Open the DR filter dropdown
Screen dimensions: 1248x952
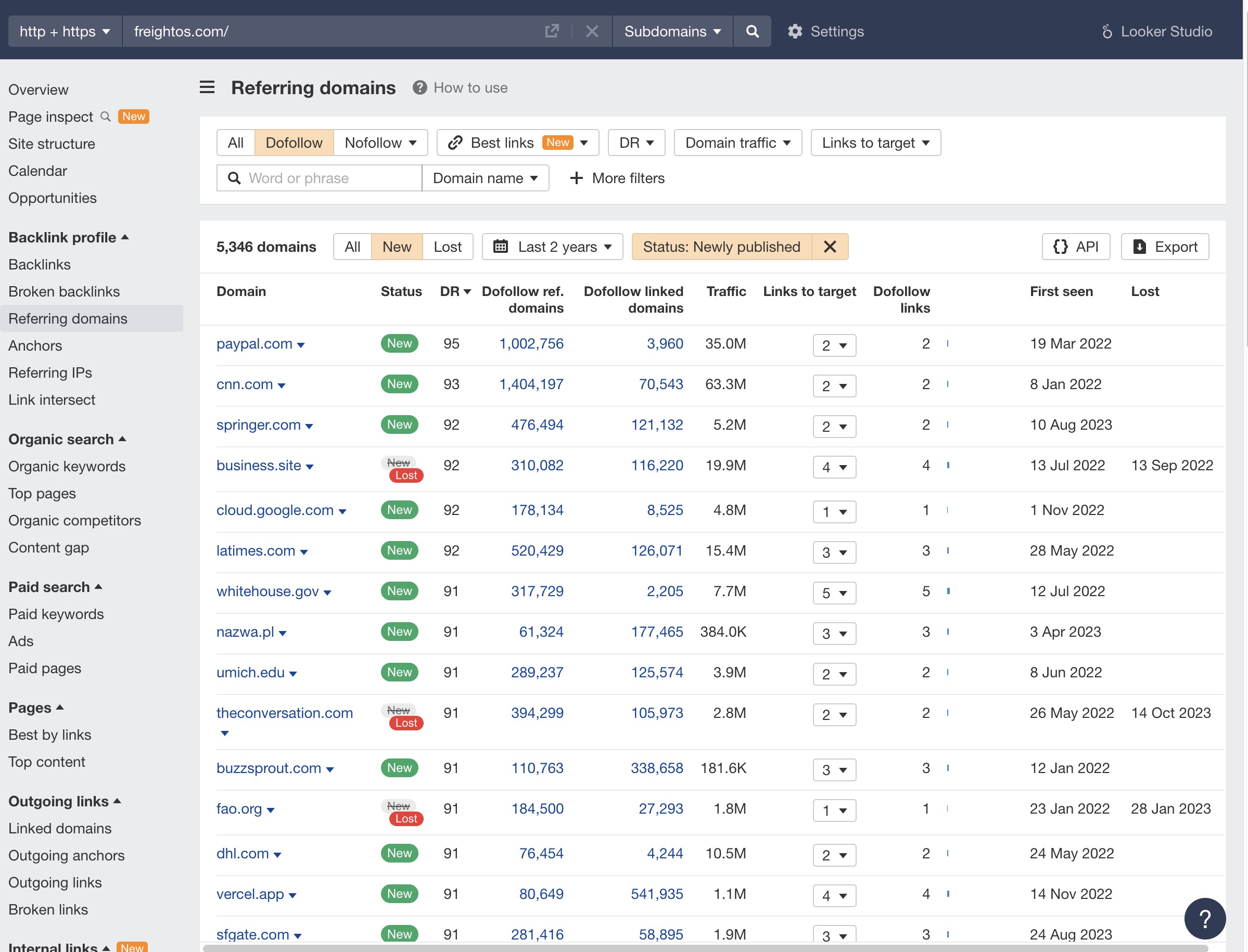click(x=636, y=142)
